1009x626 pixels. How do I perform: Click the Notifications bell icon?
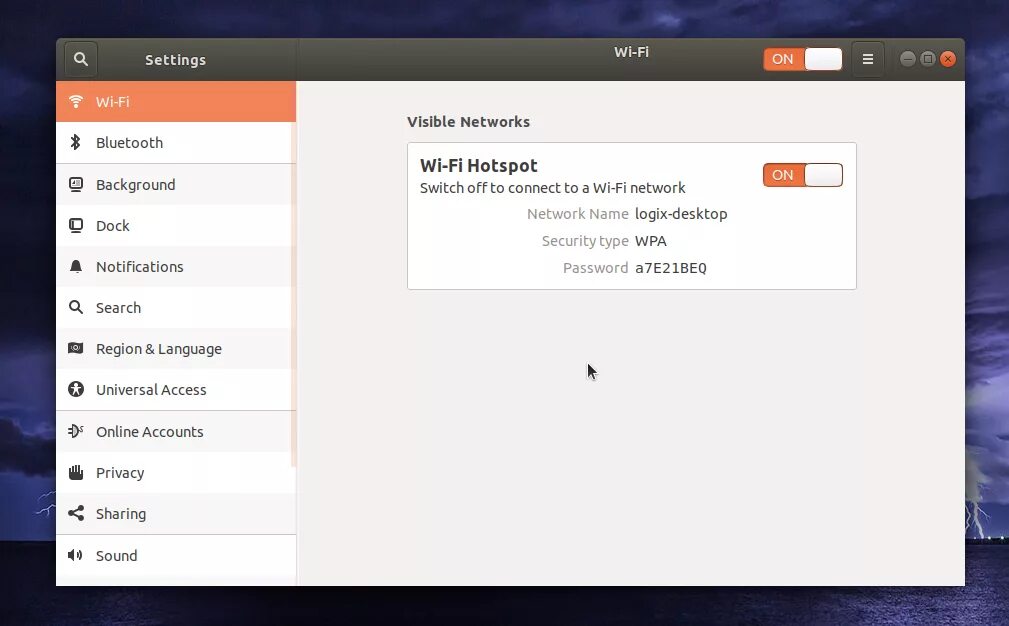tap(76, 266)
